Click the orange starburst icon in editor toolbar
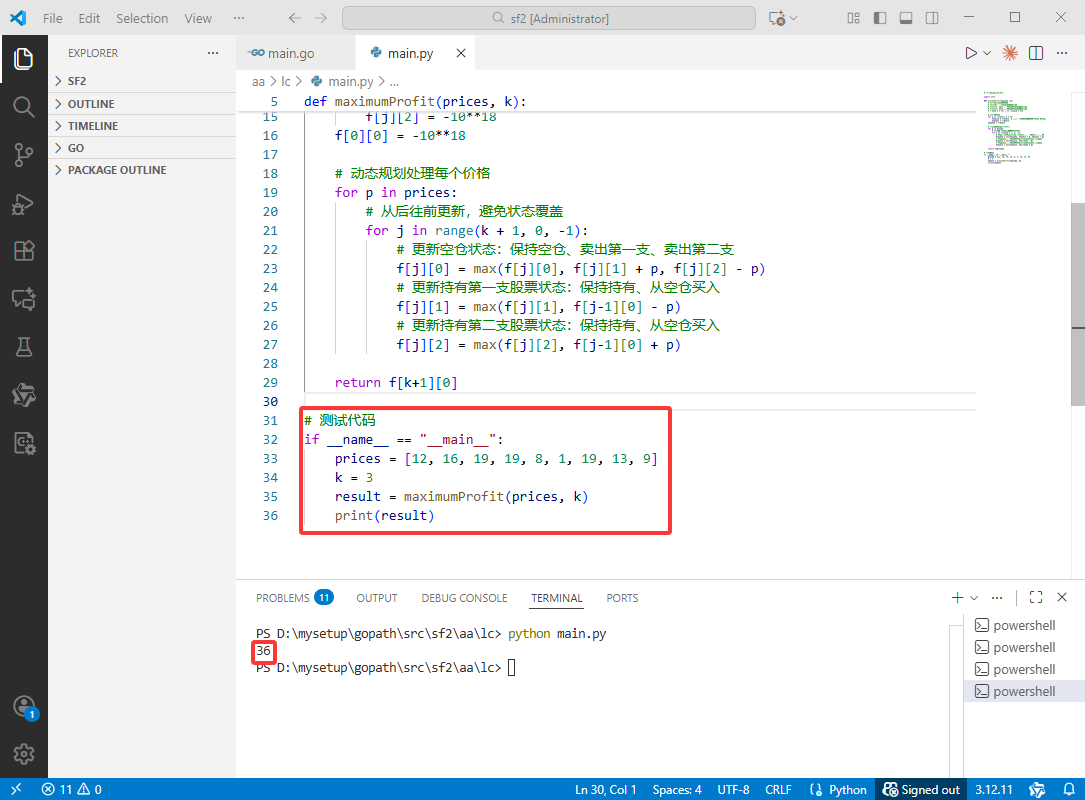The height and width of the screenshot is (800, 1085). click(1010, 53)
